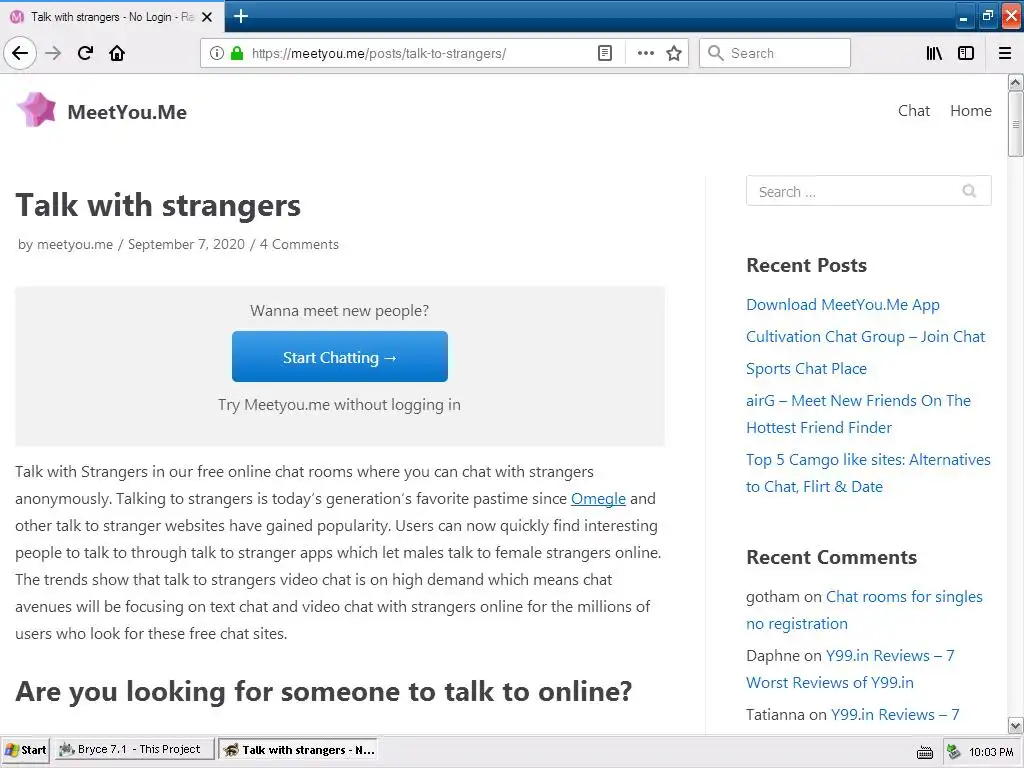Select the Talk with strangers browser tab
The height and width of the screenshot is (768, 1024).
(x=112, y=17)
